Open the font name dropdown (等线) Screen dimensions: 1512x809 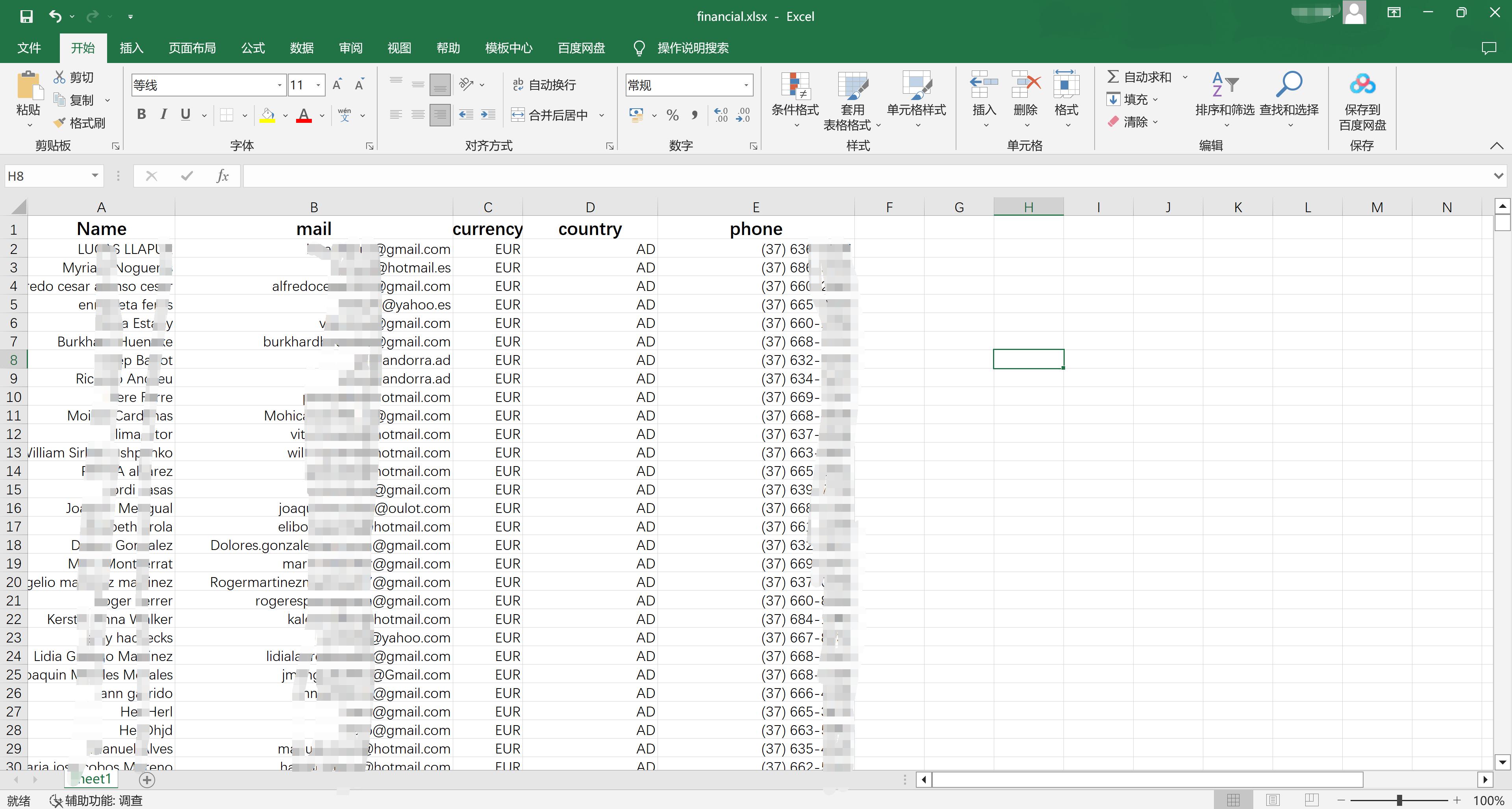point(280,85)
